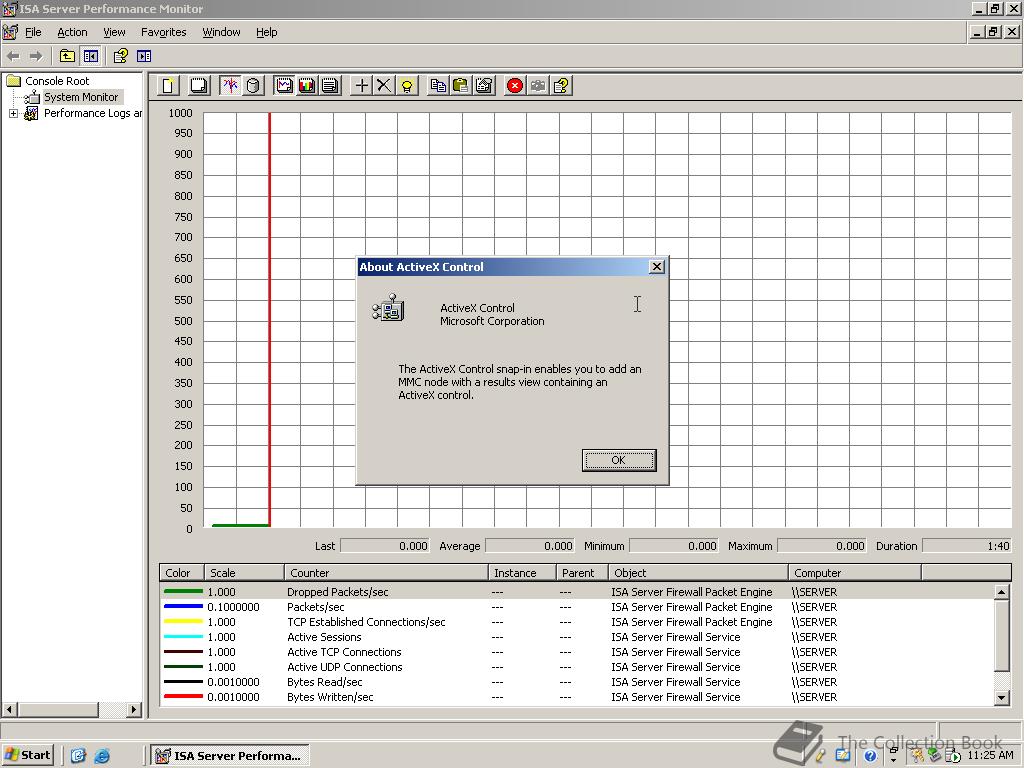Image resolution: width=1024 pixels, height=768 pixels.
Task: Select TCP Established Connections/sec row
Action: [577, 622]
